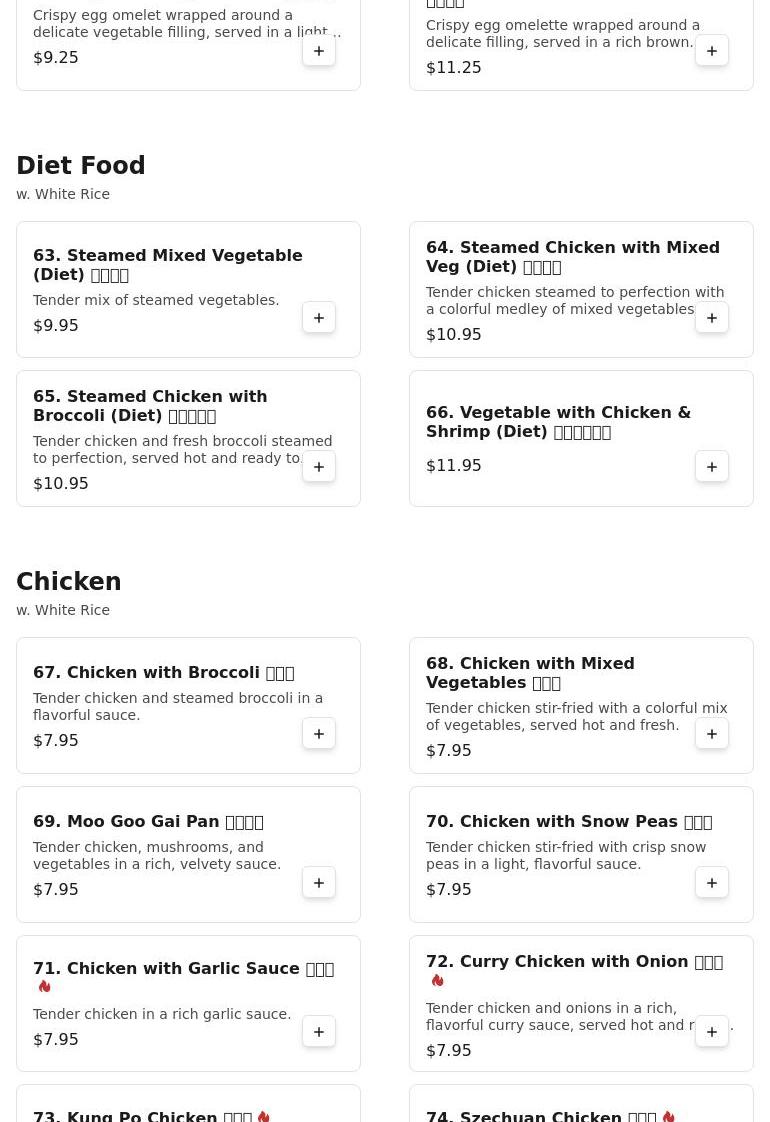770x1122 pixels.
Task: Add Steamed Chicken with Broccoli (Diet)
Action: (319, 467)
